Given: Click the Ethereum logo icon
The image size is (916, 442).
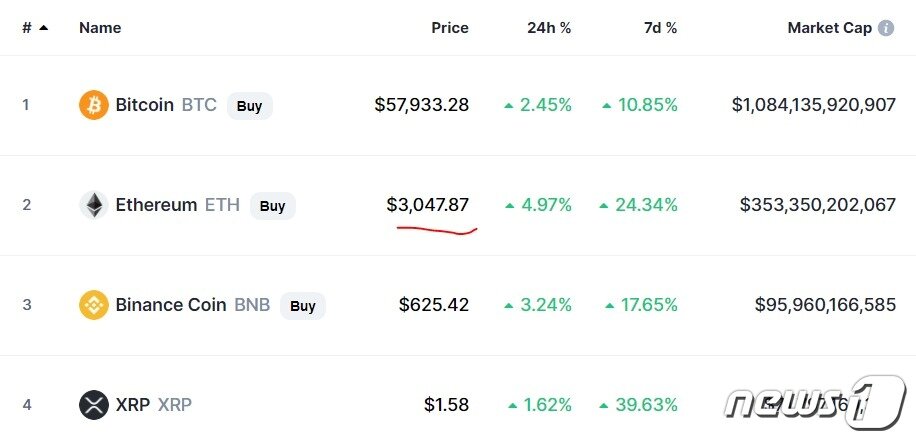Looking at the screenshot, I should [x=93, y=206].
